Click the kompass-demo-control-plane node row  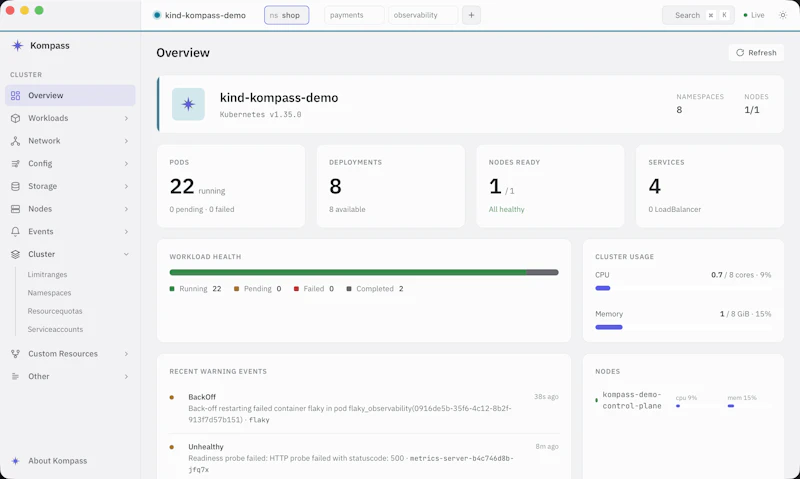683,400
